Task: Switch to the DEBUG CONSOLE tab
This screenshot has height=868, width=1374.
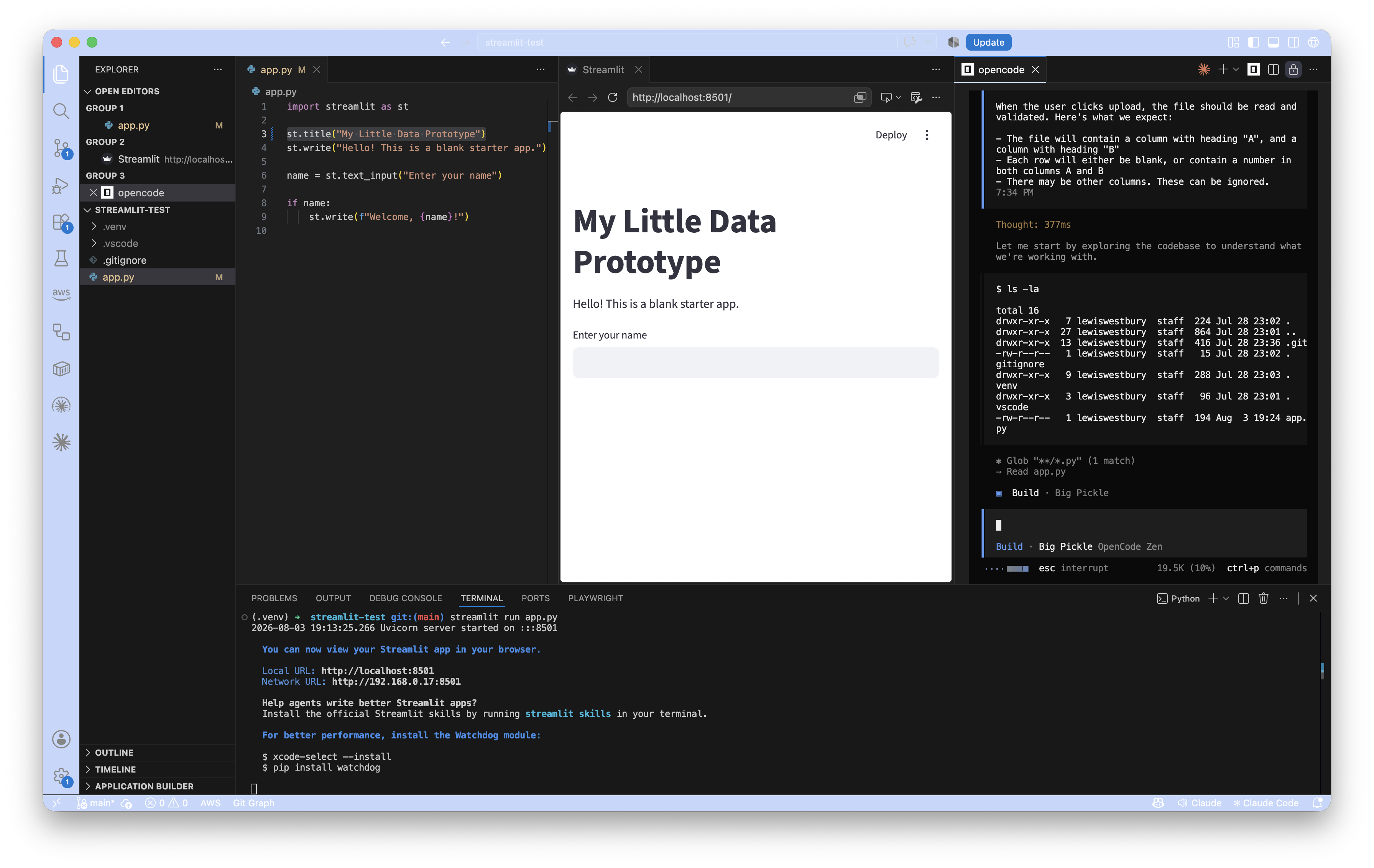Action: [x=405, y=598]
